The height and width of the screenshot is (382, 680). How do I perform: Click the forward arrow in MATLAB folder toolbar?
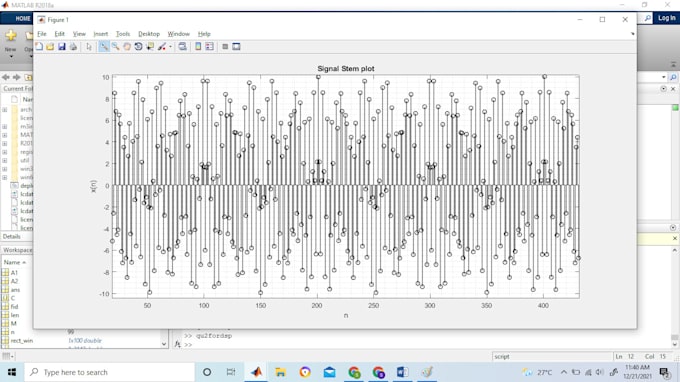click(x=16, y=77)
